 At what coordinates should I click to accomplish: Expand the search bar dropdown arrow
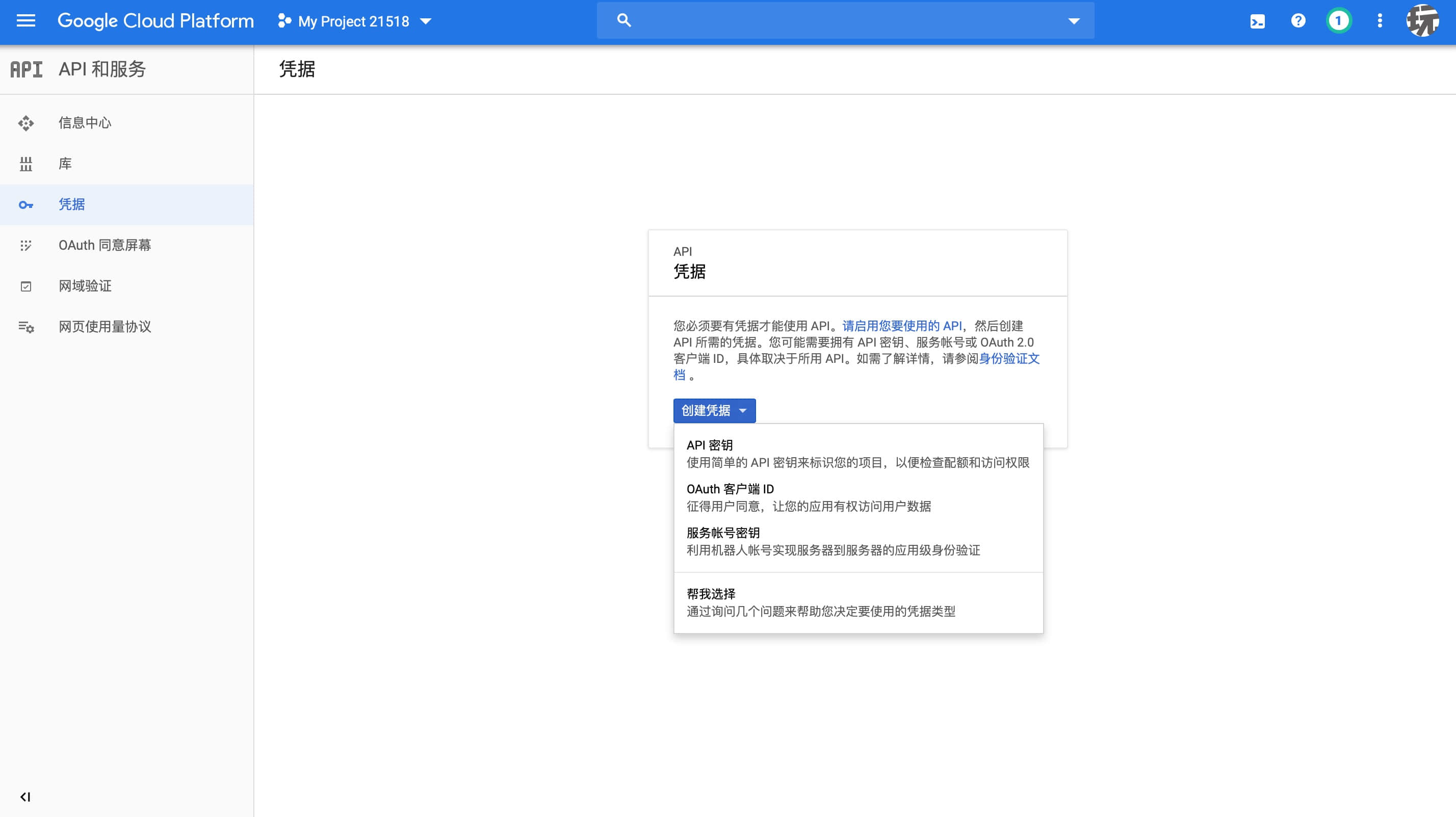[1073, 21]
